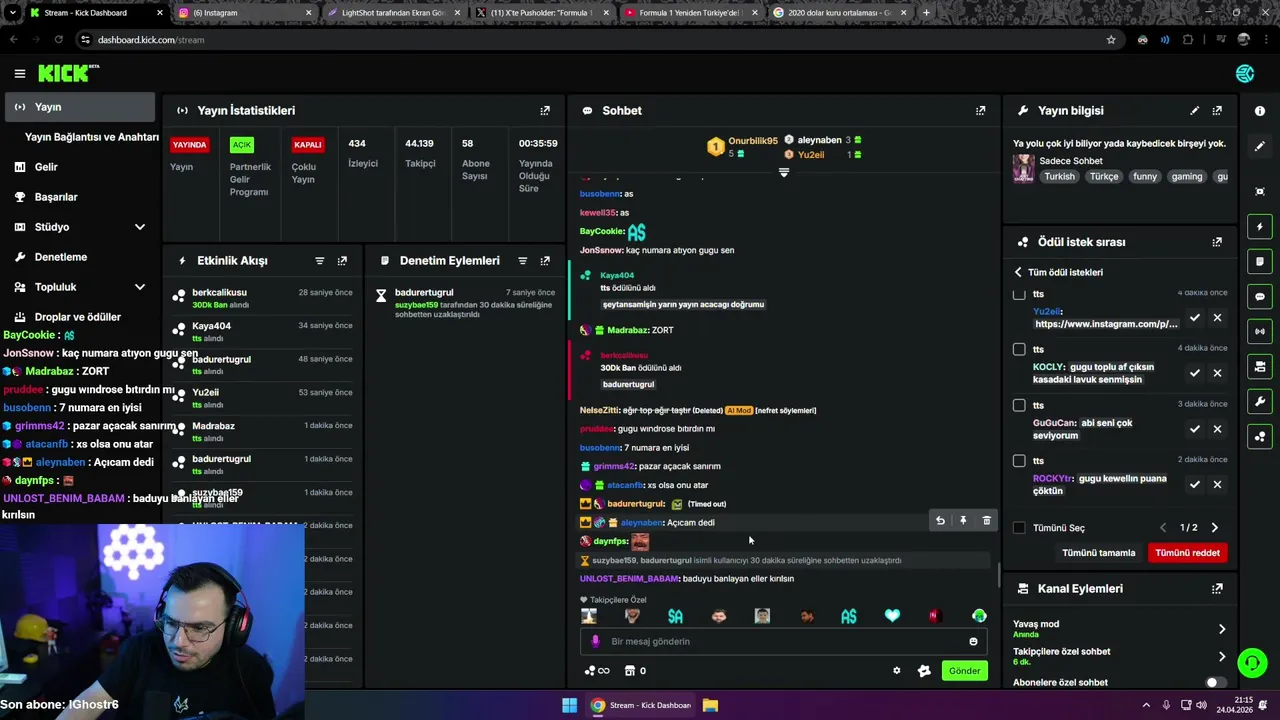The height and width of the screenshot is (720, 1280).
Task: Toggle Abonelere özel sohbet switch
Action: pos(1216,682)
